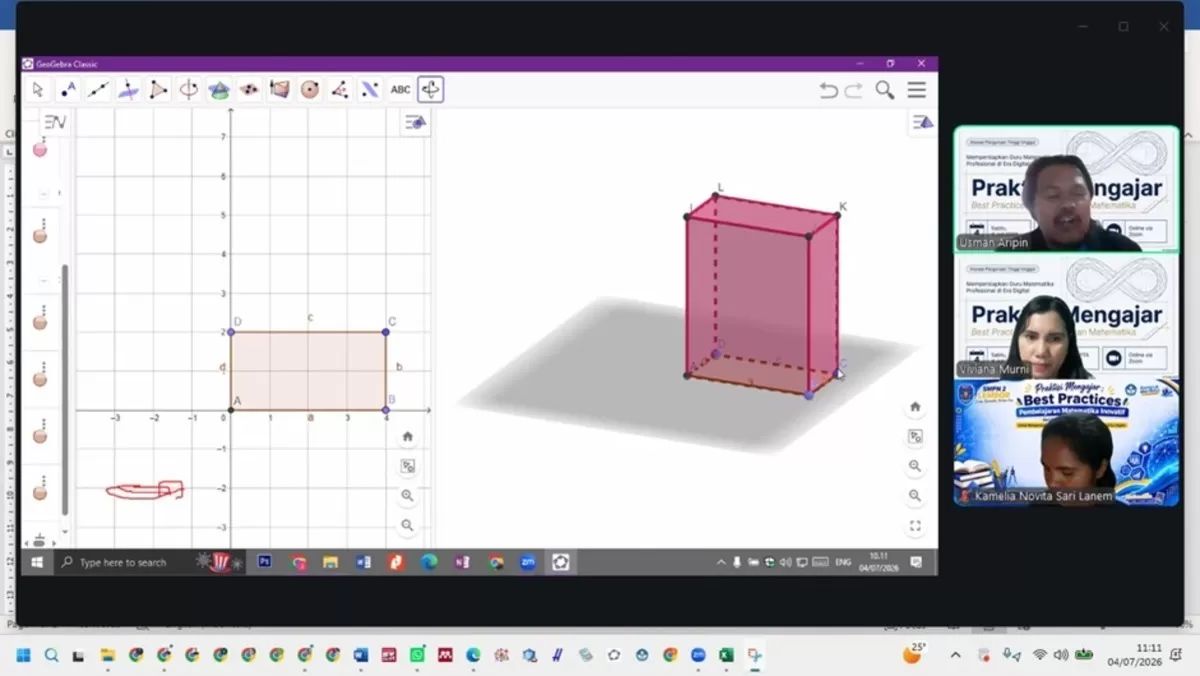Click the Undo arrow in GeoGebra
The height and width of the screenshot is (676, 1200).
coord(828,91)
